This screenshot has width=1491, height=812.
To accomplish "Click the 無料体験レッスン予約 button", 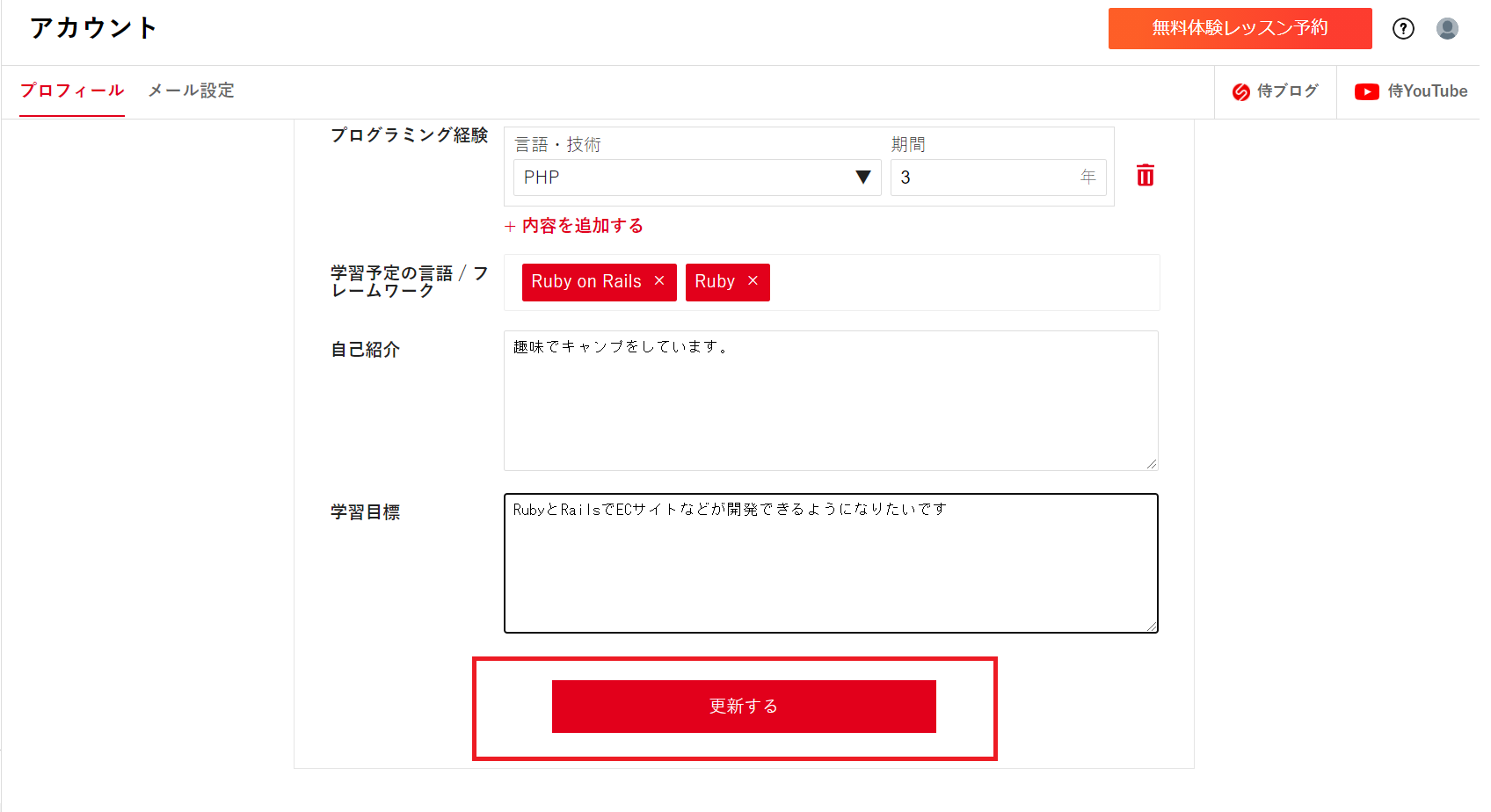I will point(1240,28).
